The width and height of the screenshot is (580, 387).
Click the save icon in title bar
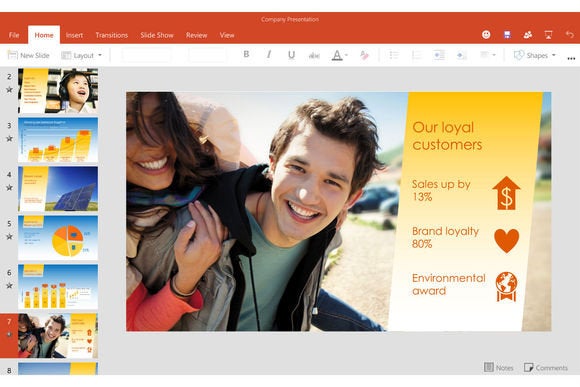(507, 34)
